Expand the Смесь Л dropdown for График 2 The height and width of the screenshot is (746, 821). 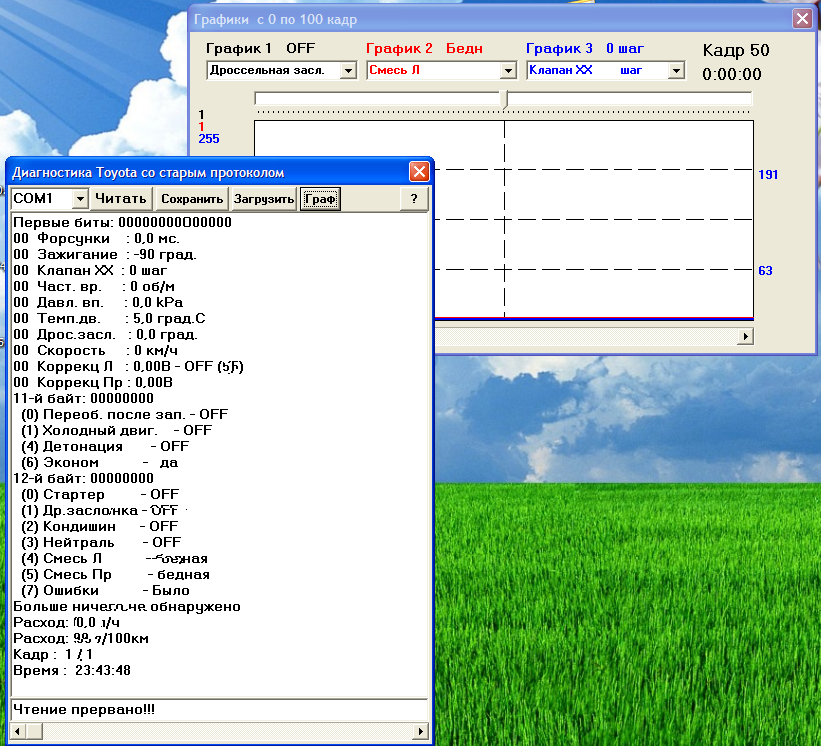(x=508, y=70)
